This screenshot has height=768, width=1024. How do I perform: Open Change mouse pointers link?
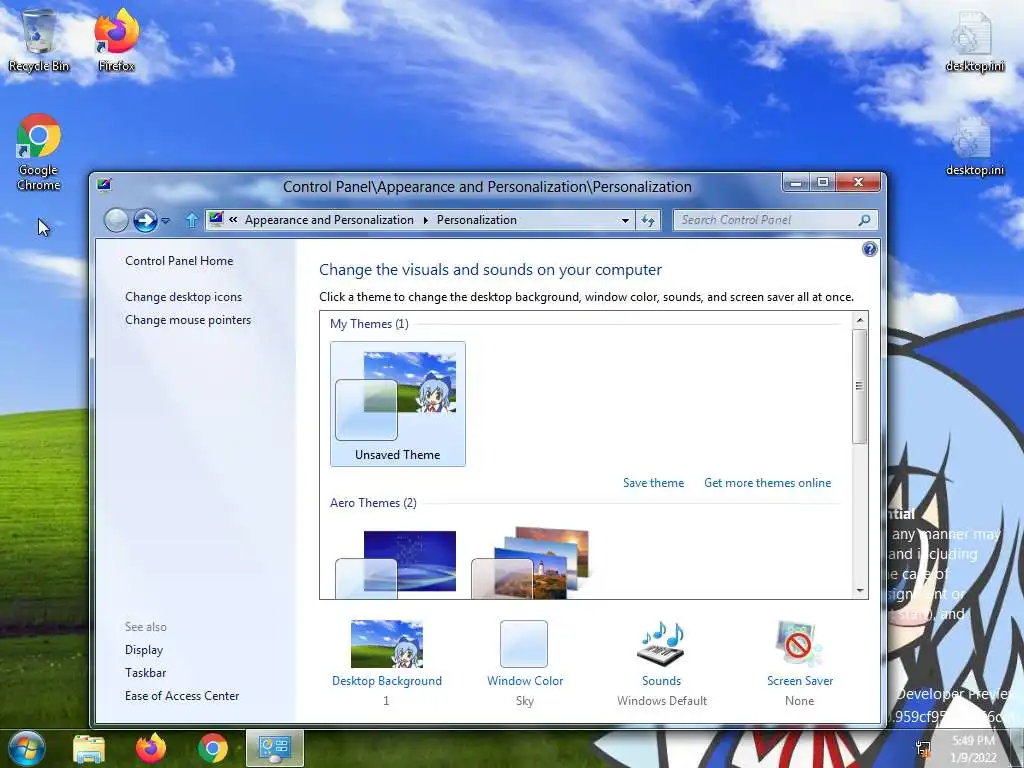pos(188,320)
